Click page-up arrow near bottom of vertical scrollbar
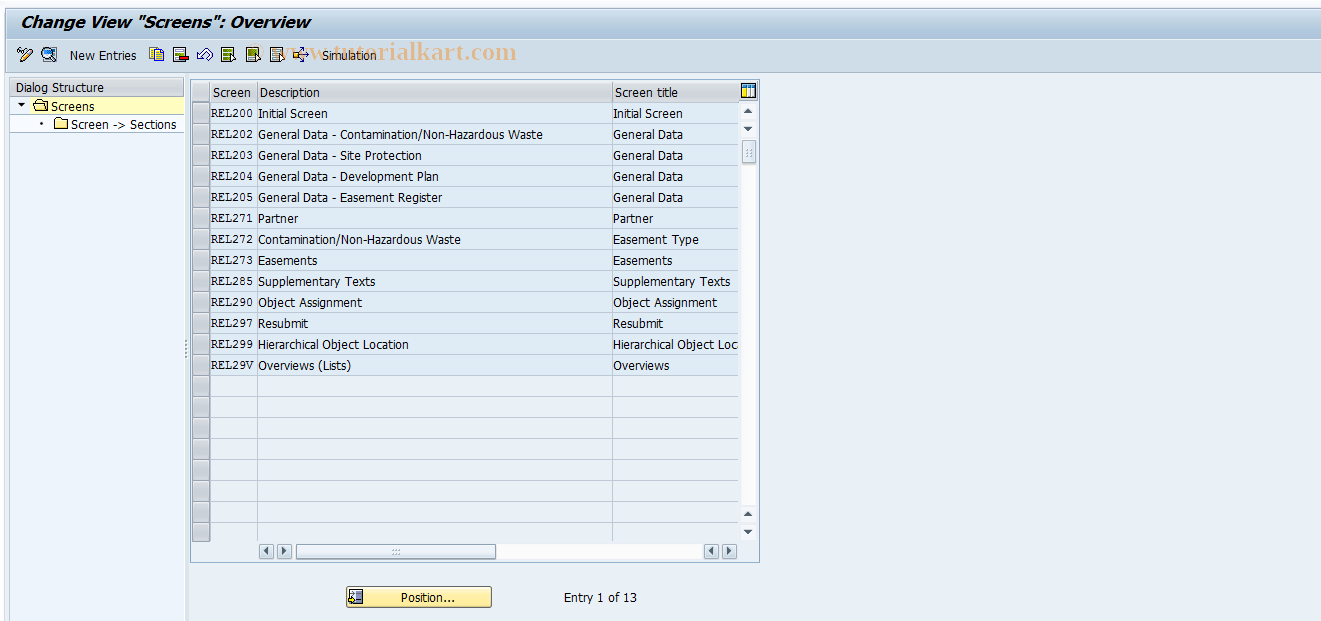 pyautogui.click(x=748, y=514)
